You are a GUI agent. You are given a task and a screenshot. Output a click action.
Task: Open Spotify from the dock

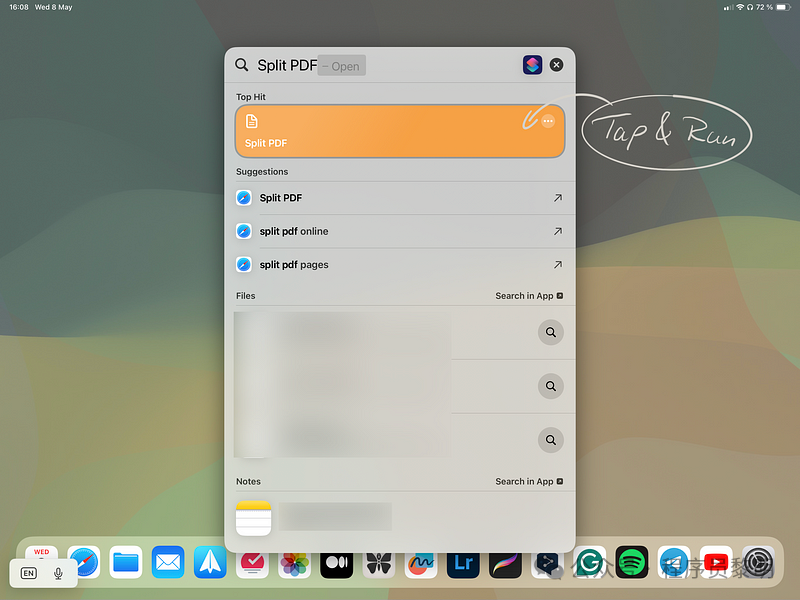pos(632,562)
